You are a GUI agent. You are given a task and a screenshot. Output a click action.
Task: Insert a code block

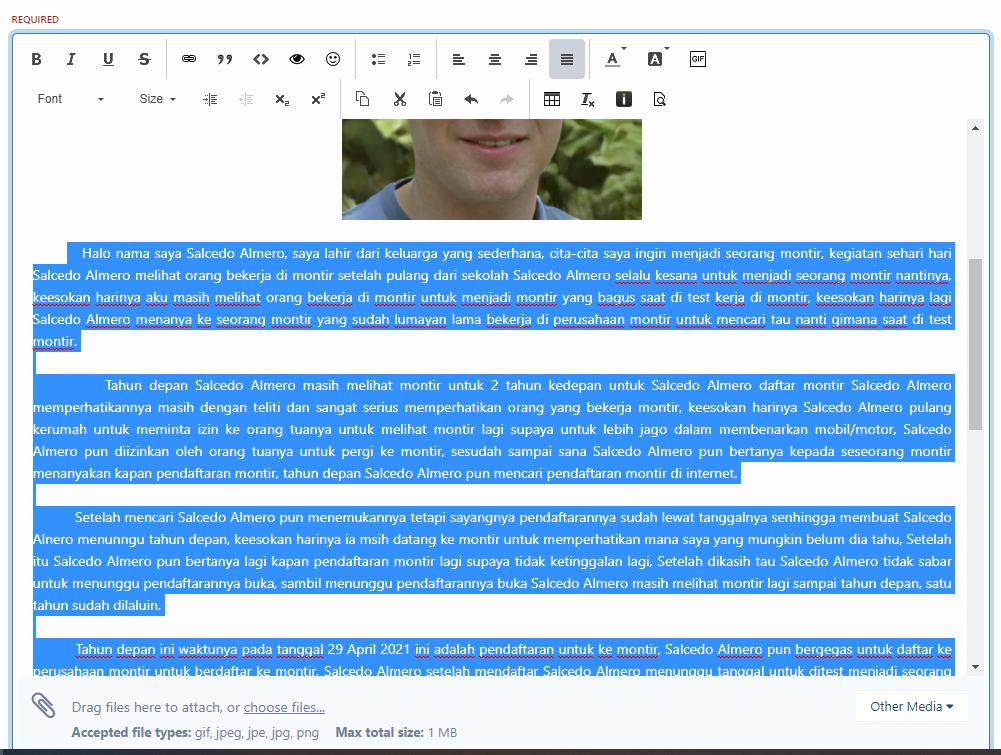point(260,59)
